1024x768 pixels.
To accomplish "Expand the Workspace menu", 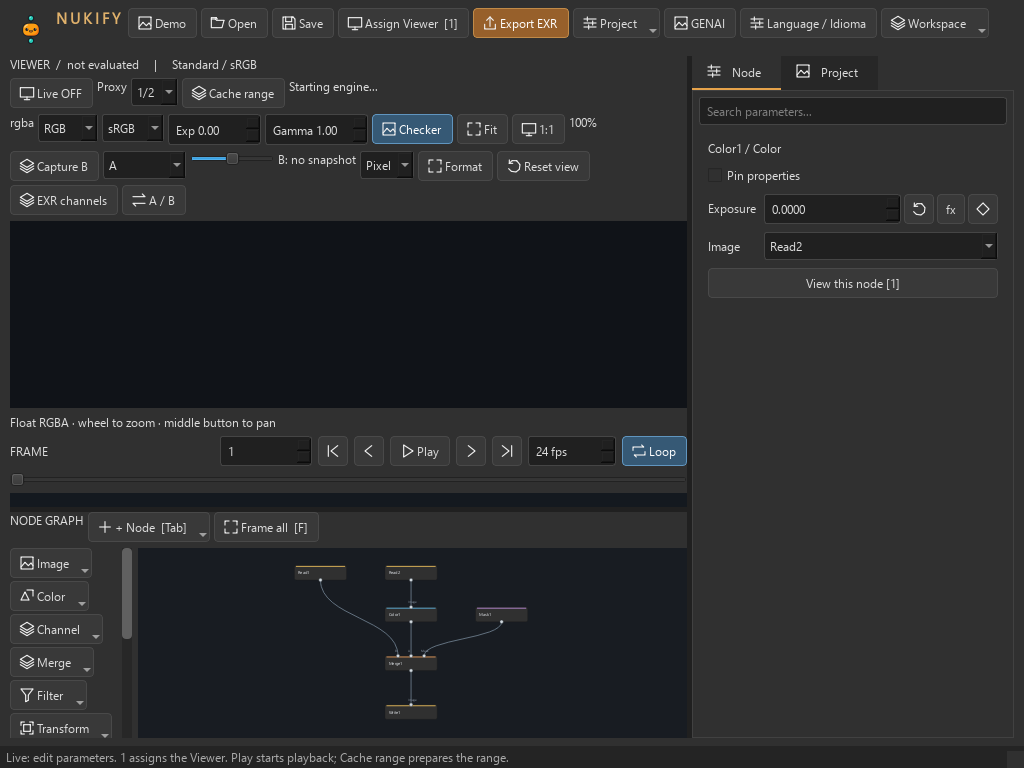I will tap(935, 24).
